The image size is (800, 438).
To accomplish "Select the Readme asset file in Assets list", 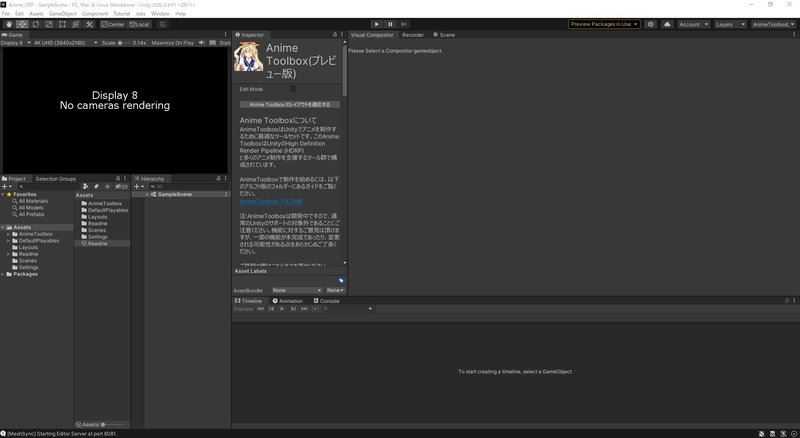I will click(97, 244).
